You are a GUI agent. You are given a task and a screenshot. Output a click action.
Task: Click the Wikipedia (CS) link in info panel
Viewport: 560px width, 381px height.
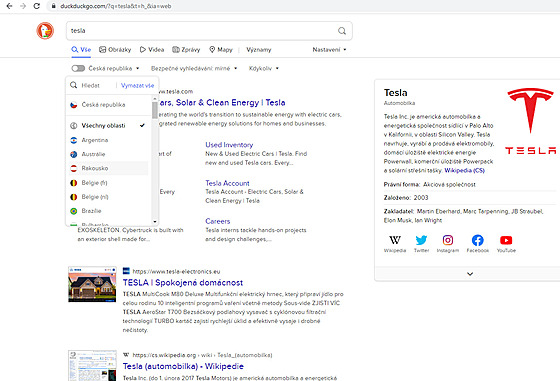coord(464,170)
